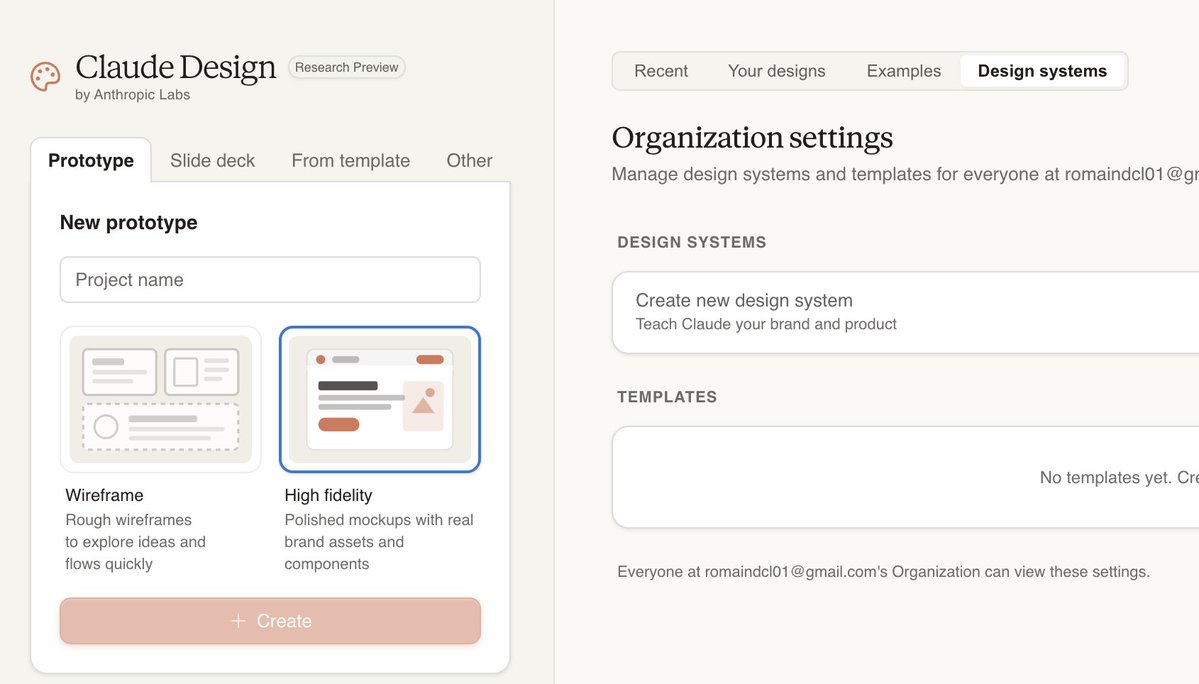1199x684 pixels.
Task: Select the High fidelity prototype thumbnail
Action: (380, 399)
